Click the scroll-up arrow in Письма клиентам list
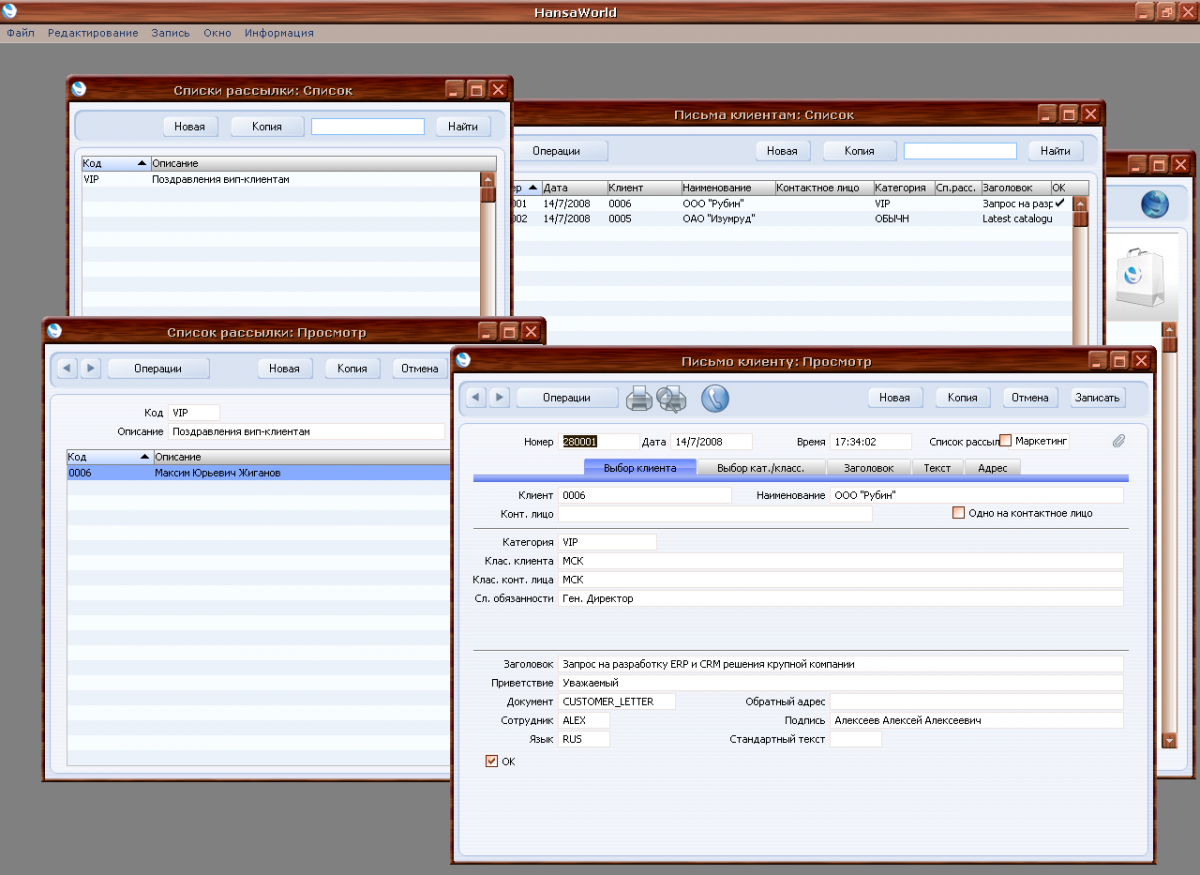The width and height of the screenshot is (1200, 875). 1080,204
